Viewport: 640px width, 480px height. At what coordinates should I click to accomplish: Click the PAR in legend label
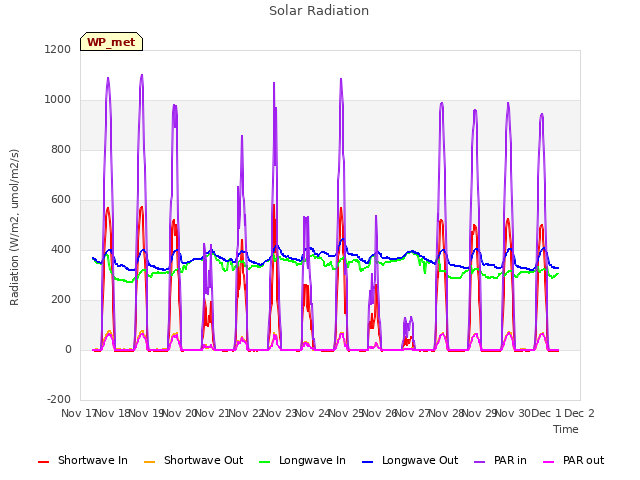[x=510, y=460]
